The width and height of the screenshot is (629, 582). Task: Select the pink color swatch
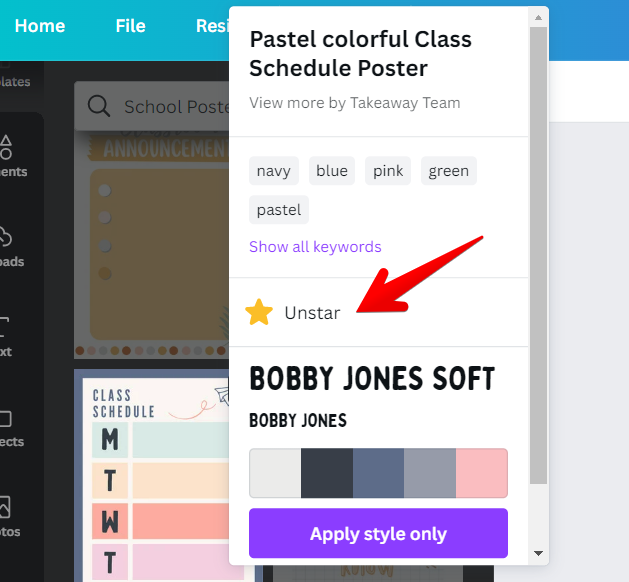(482, 473)
